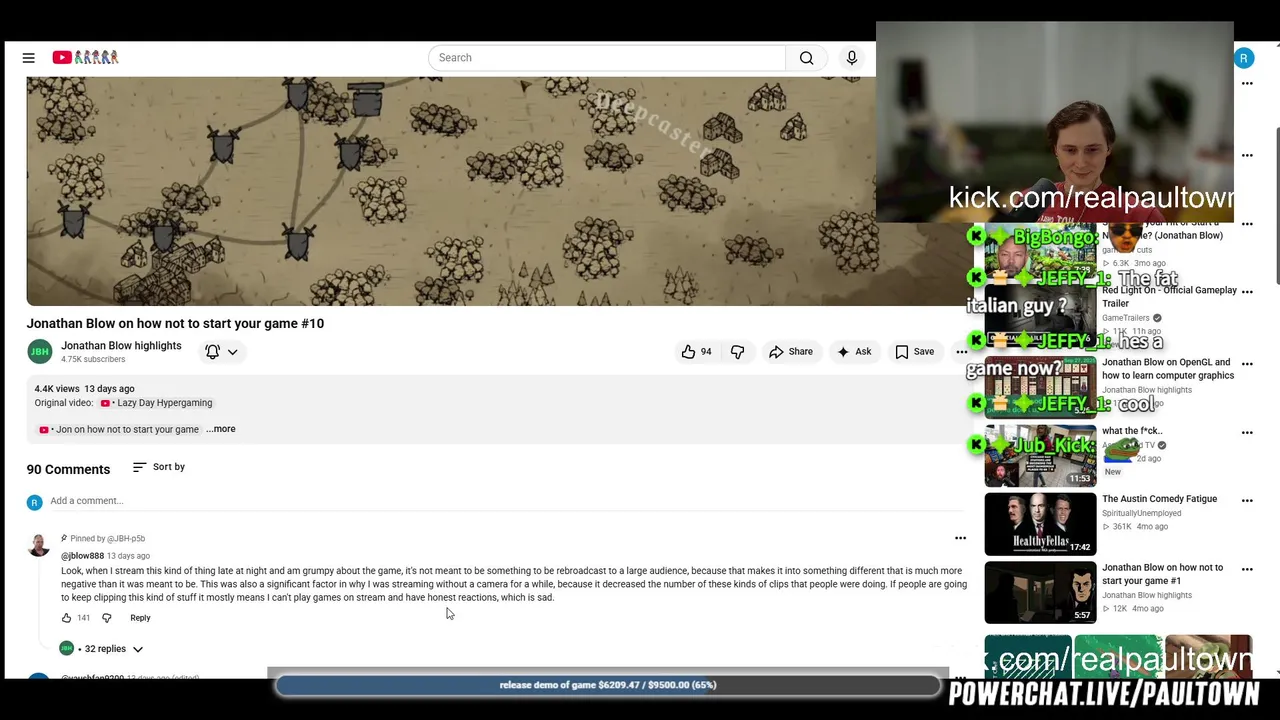
Task: Open the @jblow888 commenter avatar
Action: click(39, 545)
